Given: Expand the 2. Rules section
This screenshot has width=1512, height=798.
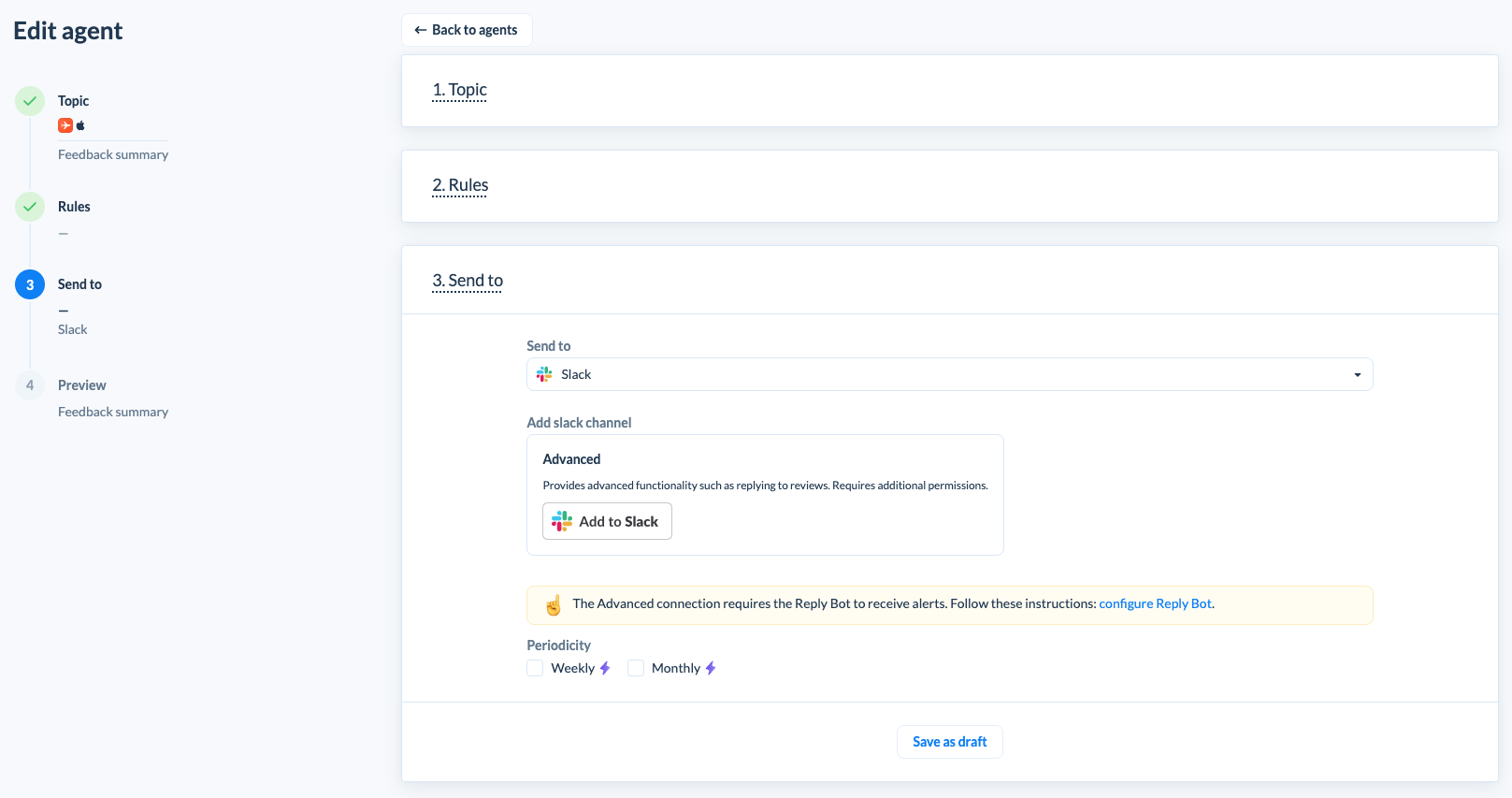Looking at the screenshot, I should click(x=460, y=185).
